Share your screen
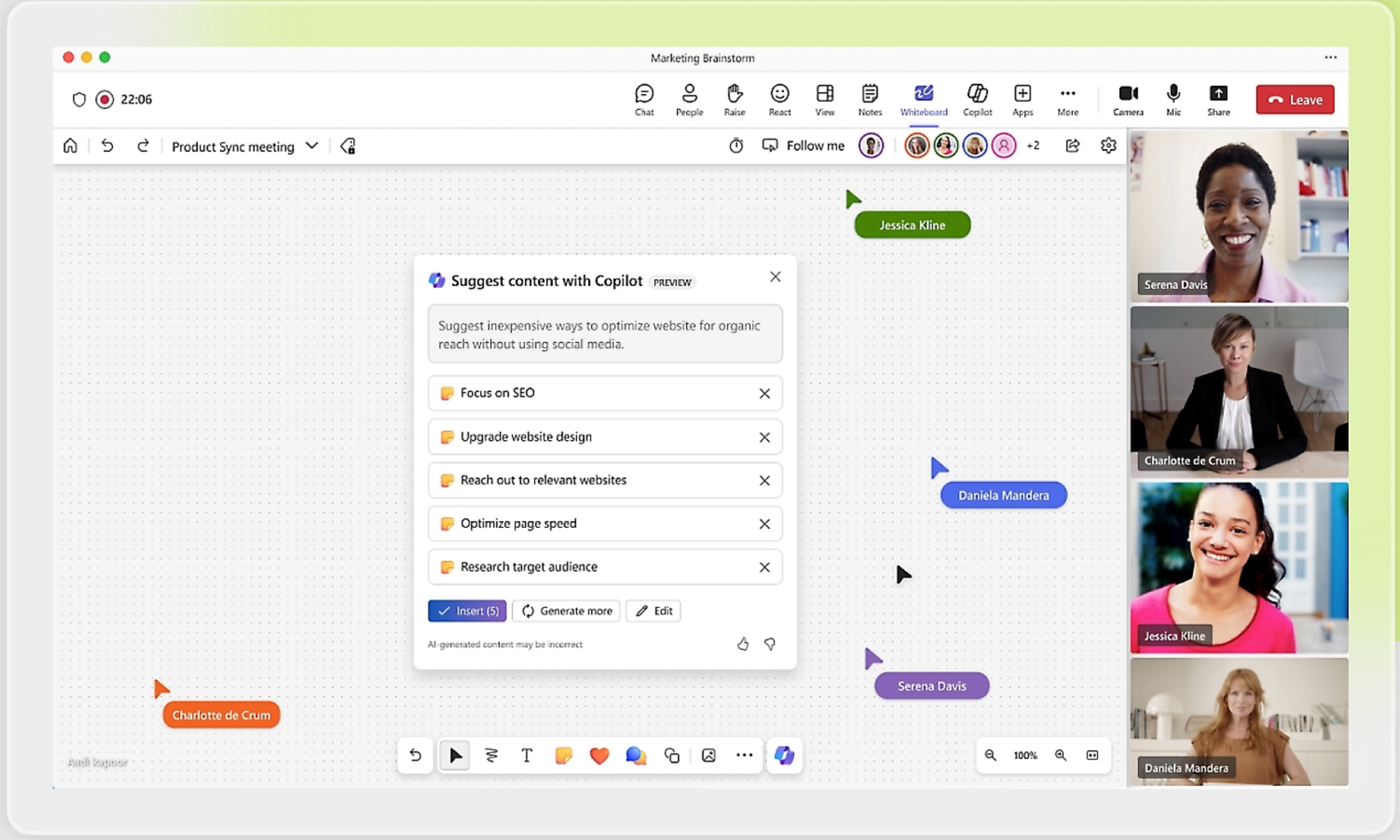This screenshot has width=1400, height=840. pyautogui.click(x=1218, y=100)
